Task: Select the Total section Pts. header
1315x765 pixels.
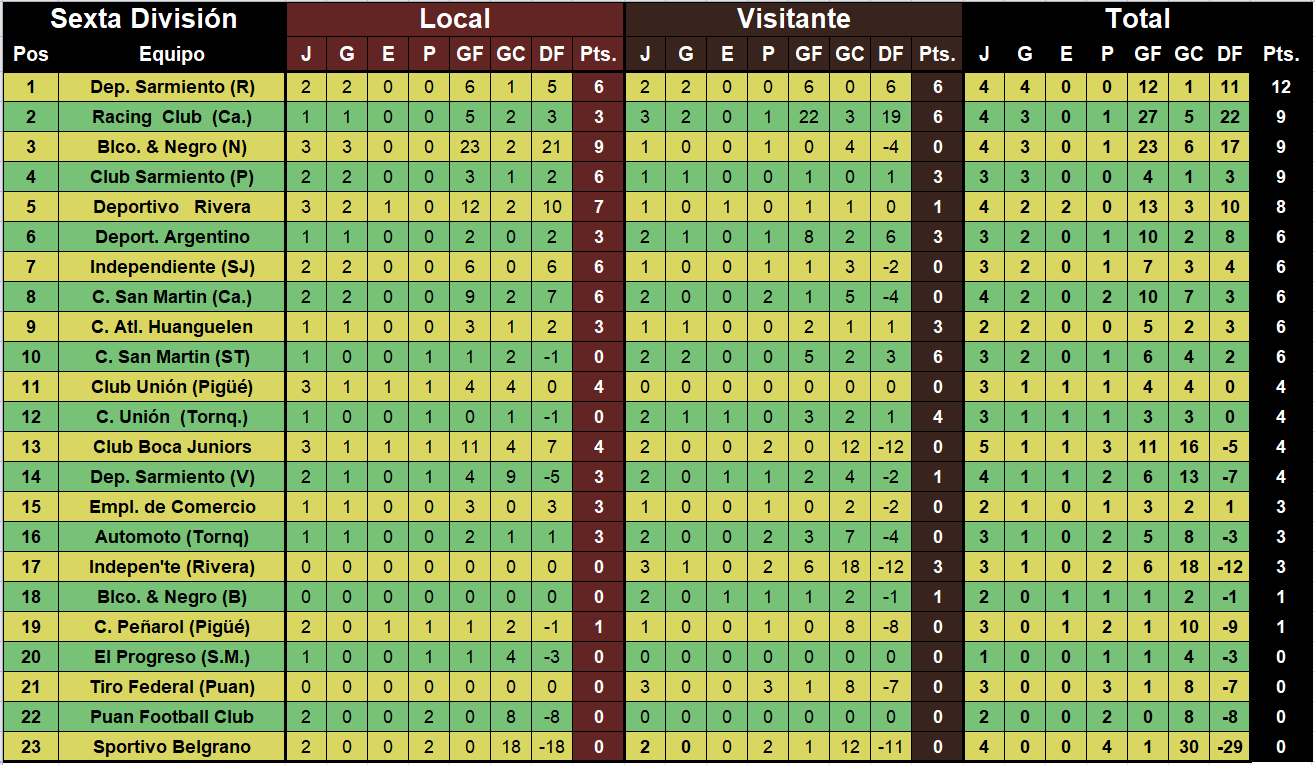Action: (1281, 55)
